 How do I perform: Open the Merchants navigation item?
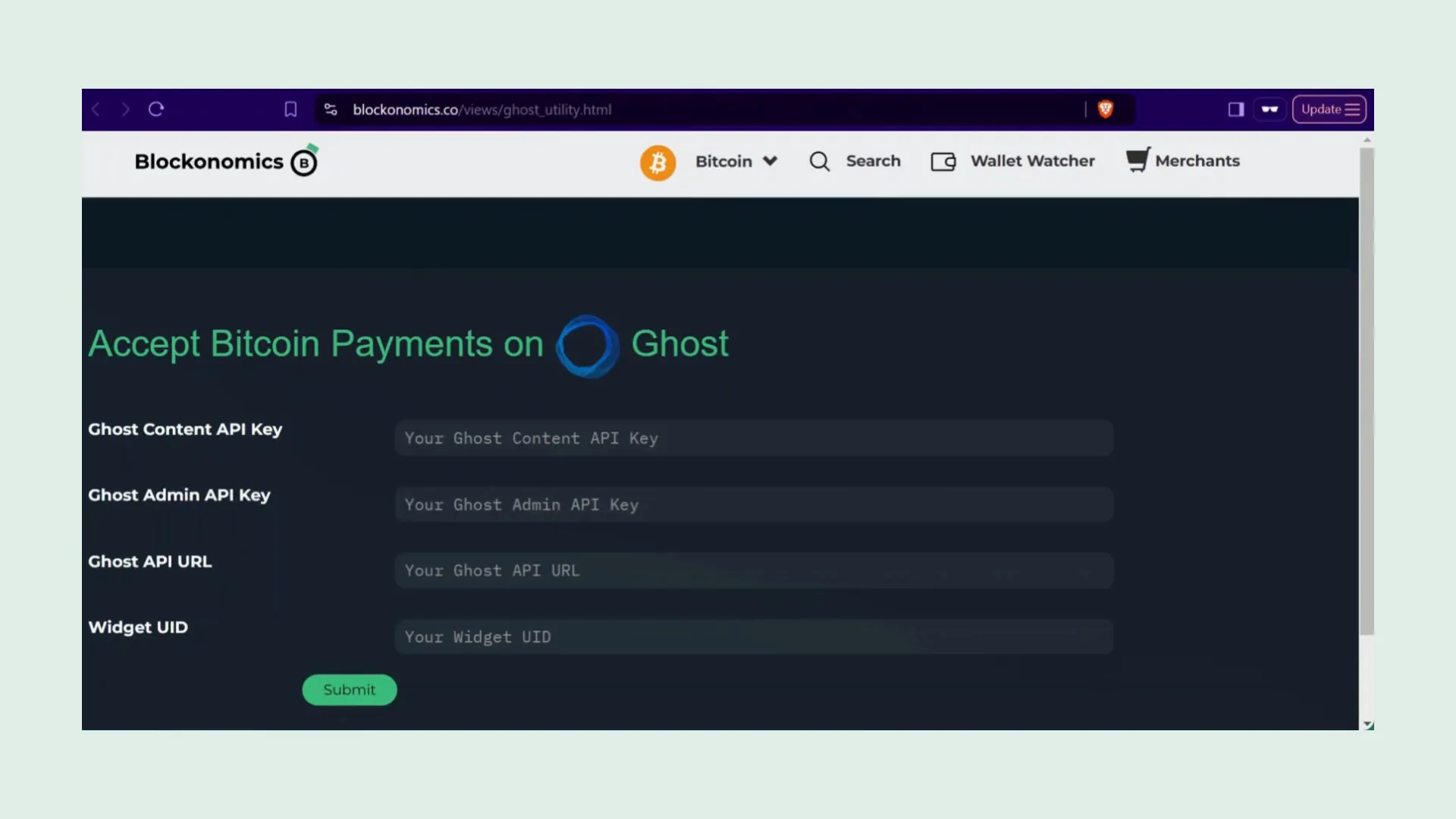click(1197, 161)
